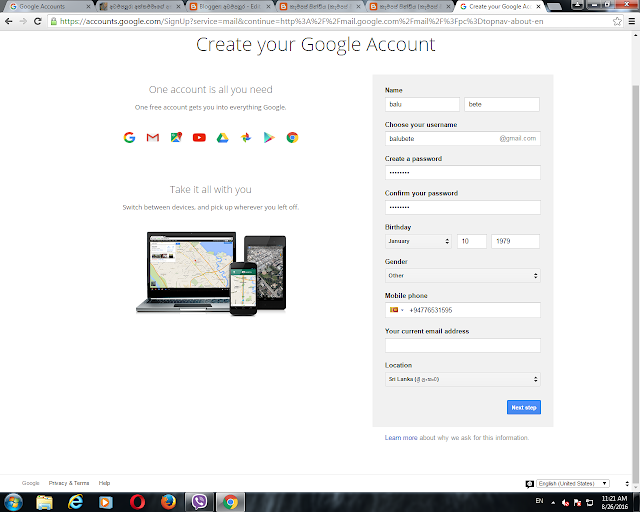Click the feedback icon beside language selector
Image resolution: width=640 pixels, height=512 pixels.
coord(529,484)
